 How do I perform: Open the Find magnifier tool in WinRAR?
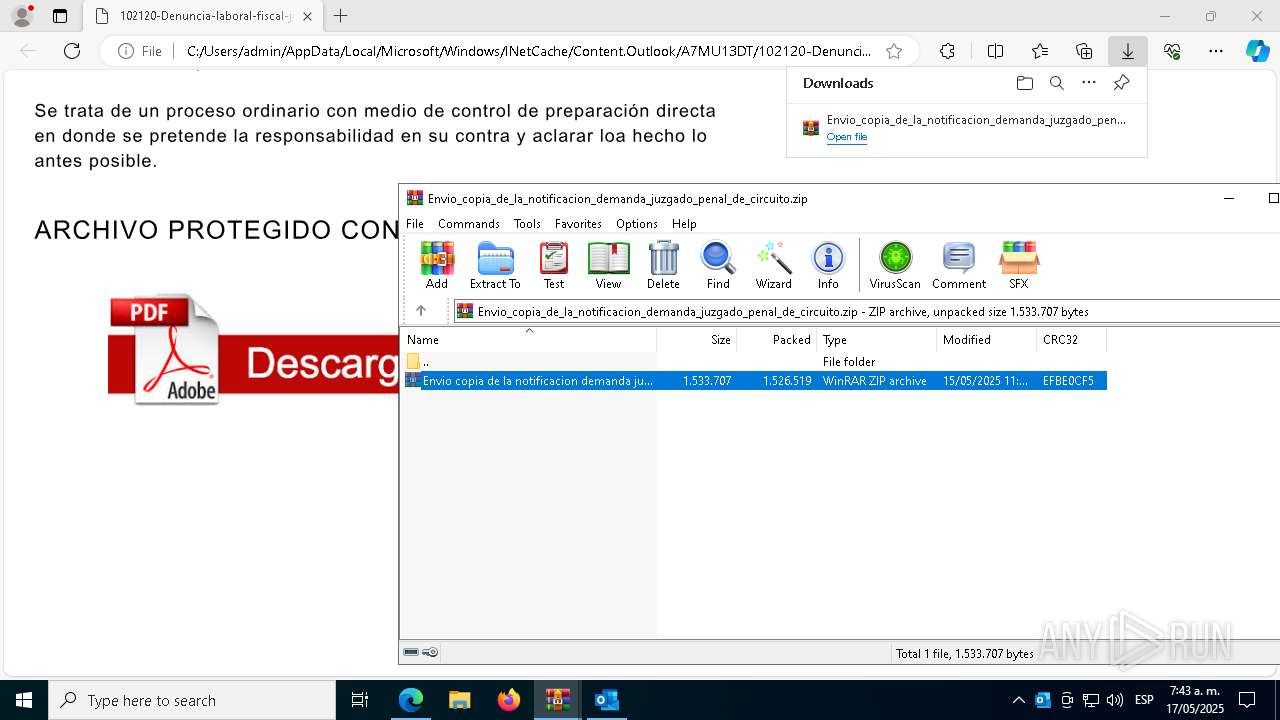(x=718, y=266)
